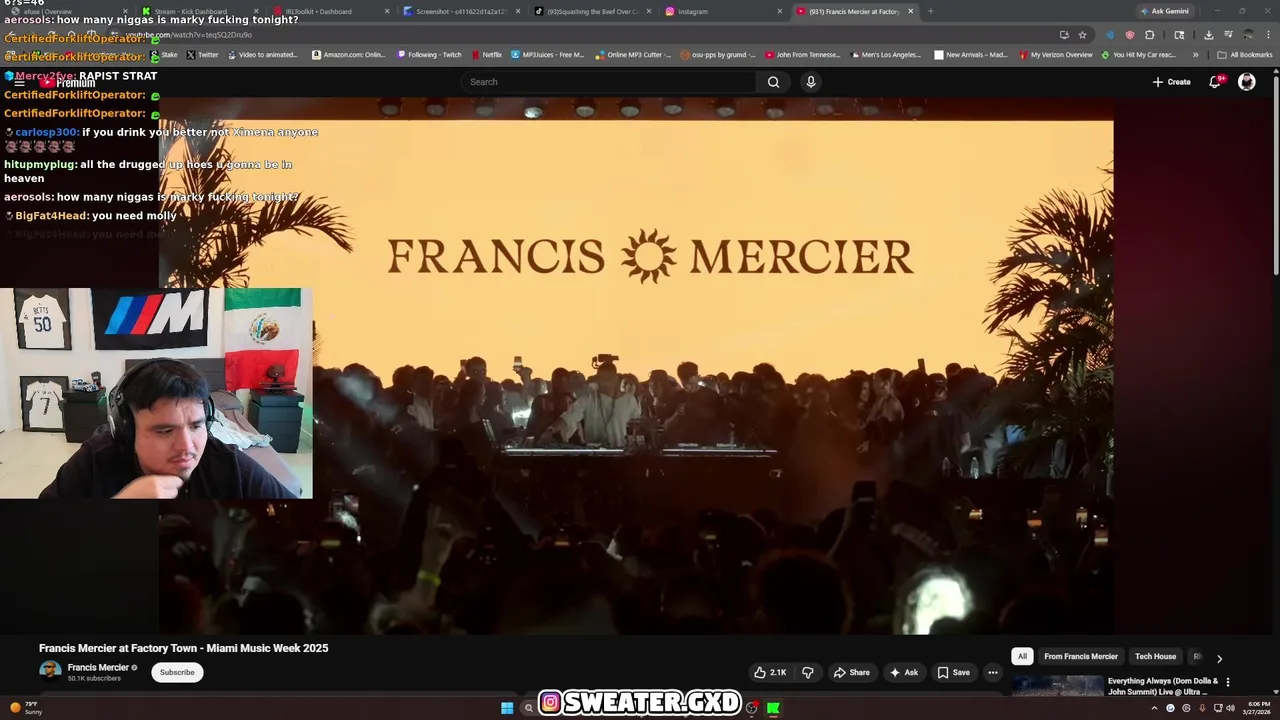Open MP3Juices bookmark
The height and width of the screenshot is (720, 1280).
(548, 55)
